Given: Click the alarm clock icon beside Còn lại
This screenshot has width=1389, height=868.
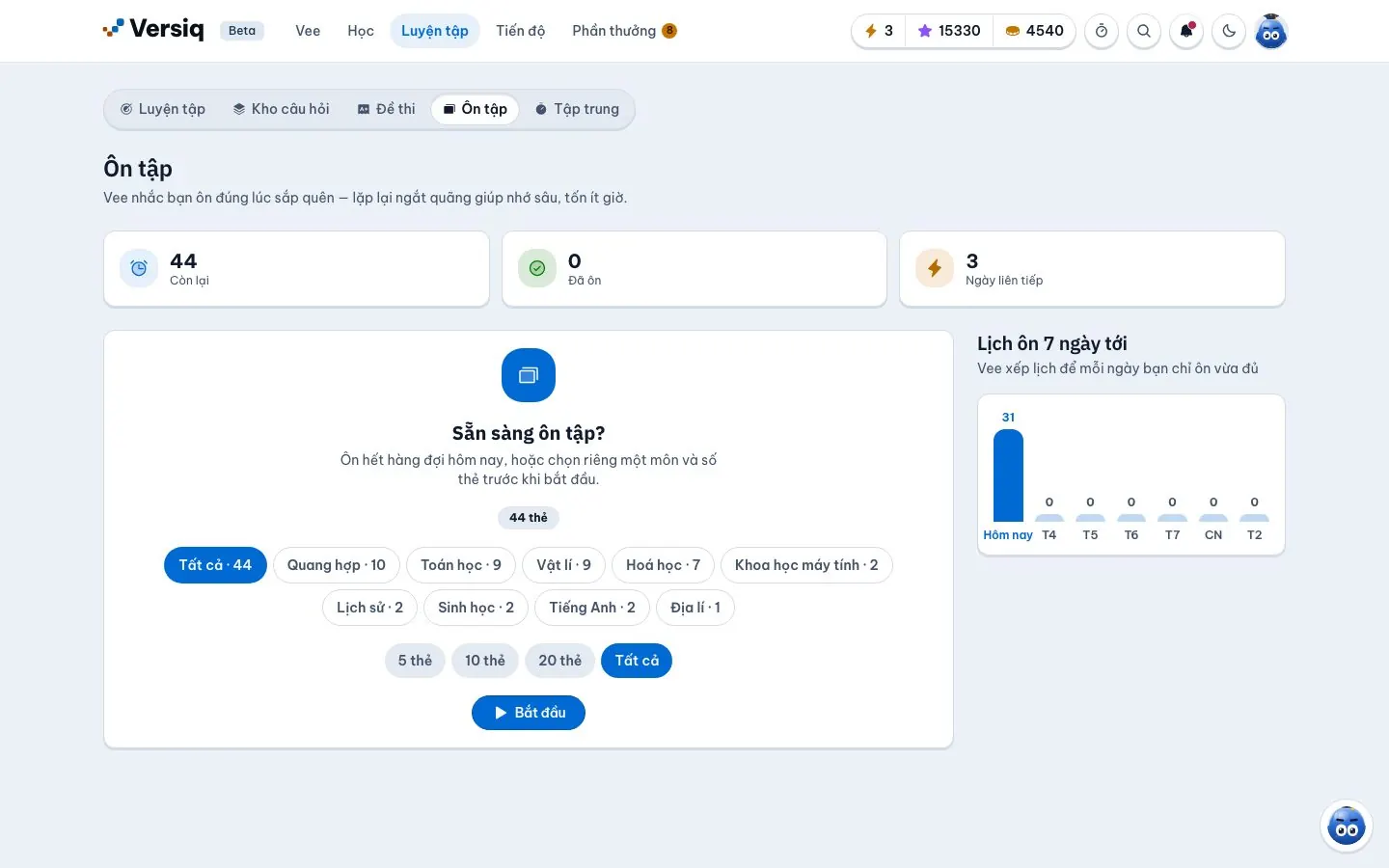Looking at the screenshot, I should (139, 268).
